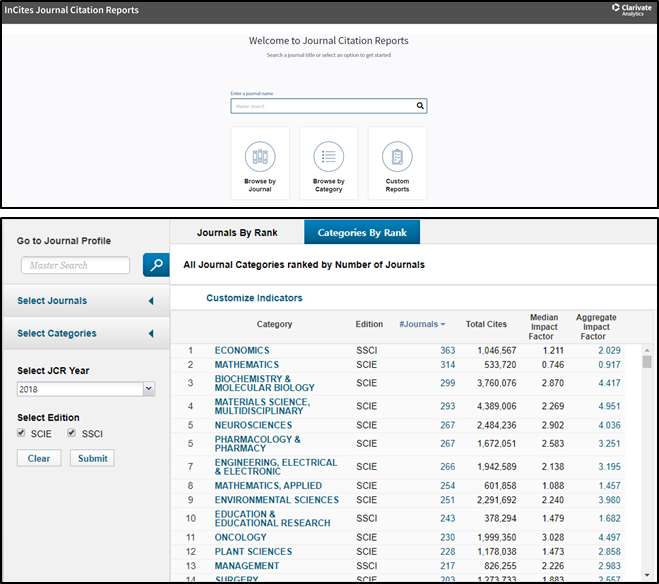Image resolution: width=659 pixels, height=584 pixels.
Task: Open EDUCATION & EDUCATIONAL RESEARCH category
Action: point(272,518)
